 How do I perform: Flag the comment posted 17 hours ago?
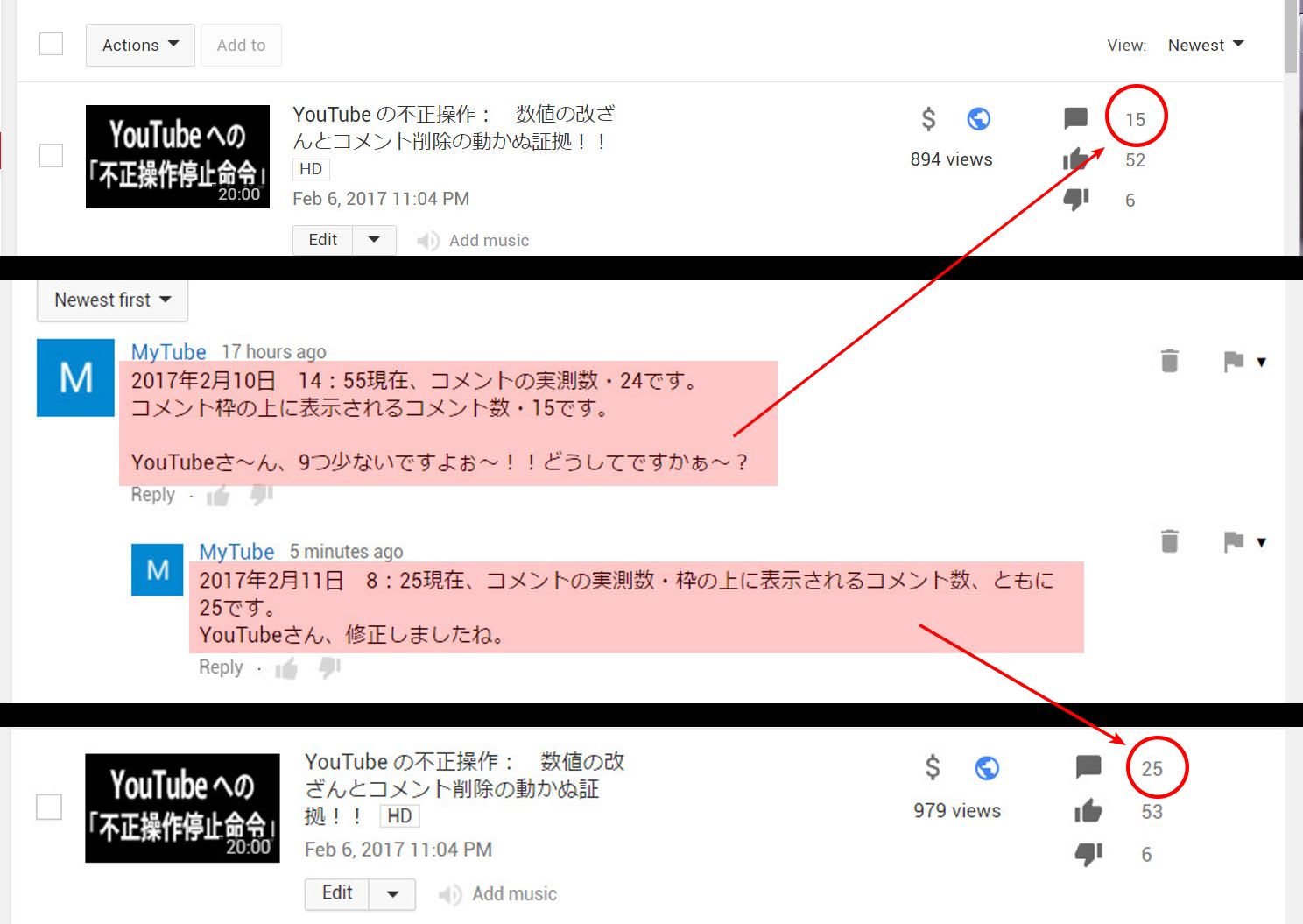1234,361
